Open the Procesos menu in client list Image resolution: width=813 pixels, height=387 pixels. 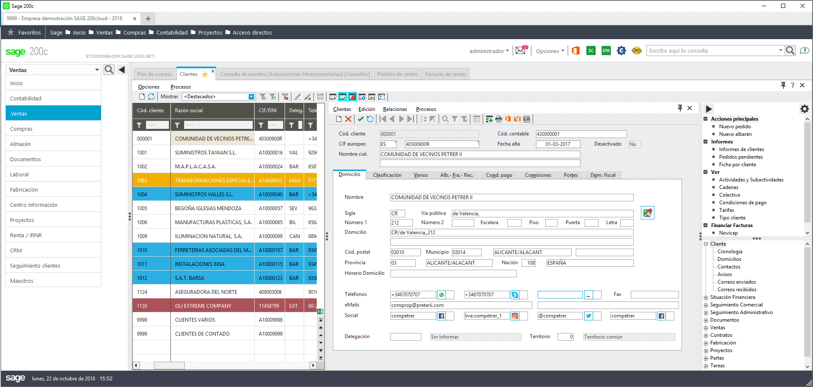(181, 87)
